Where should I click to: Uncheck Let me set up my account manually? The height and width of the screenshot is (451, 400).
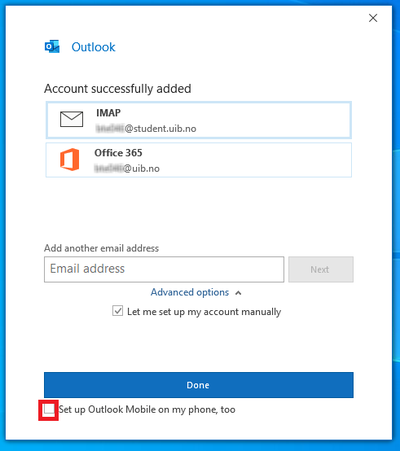pyautogui.click(x=117, y=311)
